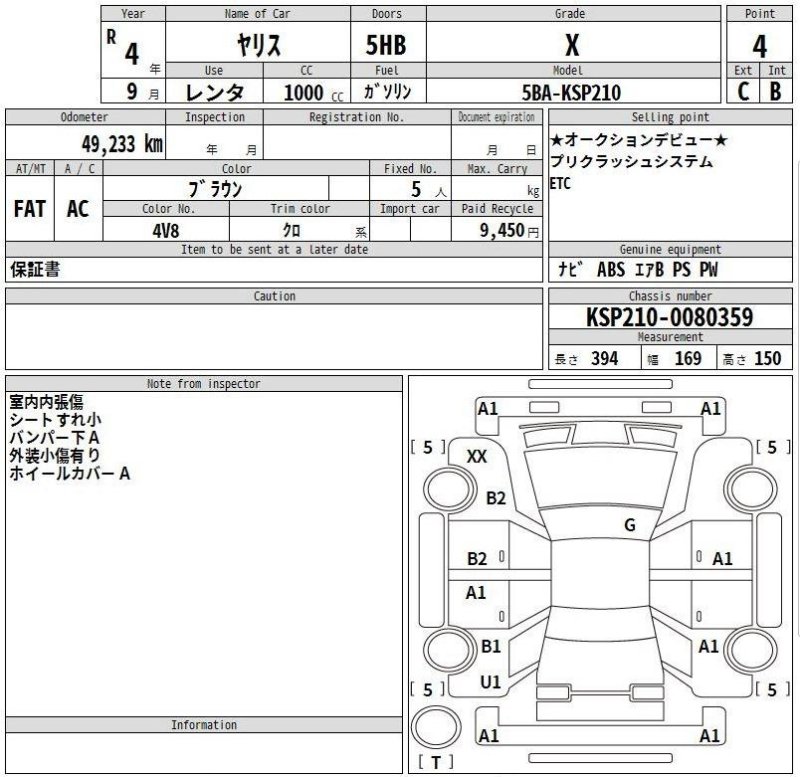This screenshot has width=800, height=777.
Task: Click the upper-left wheel circle in diagram
Action: (x=446, y=489)
